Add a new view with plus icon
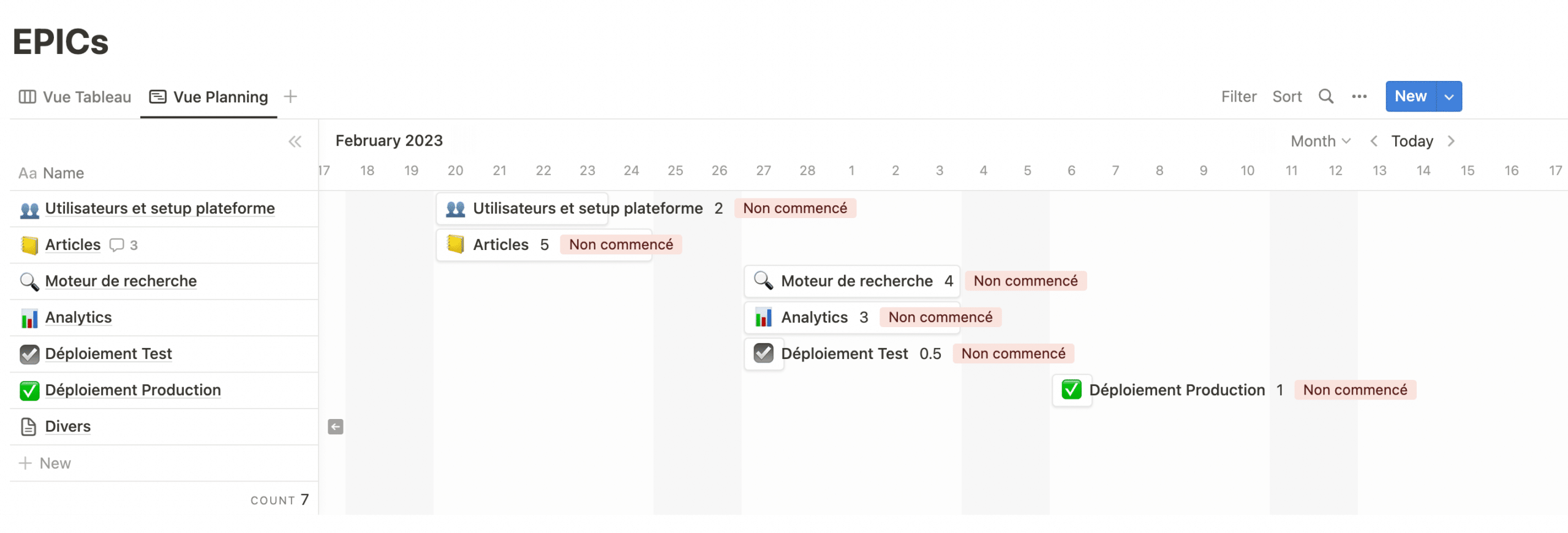Image resolution: width=1568 pixels, height=533 pixels. [x=290, y=96]
